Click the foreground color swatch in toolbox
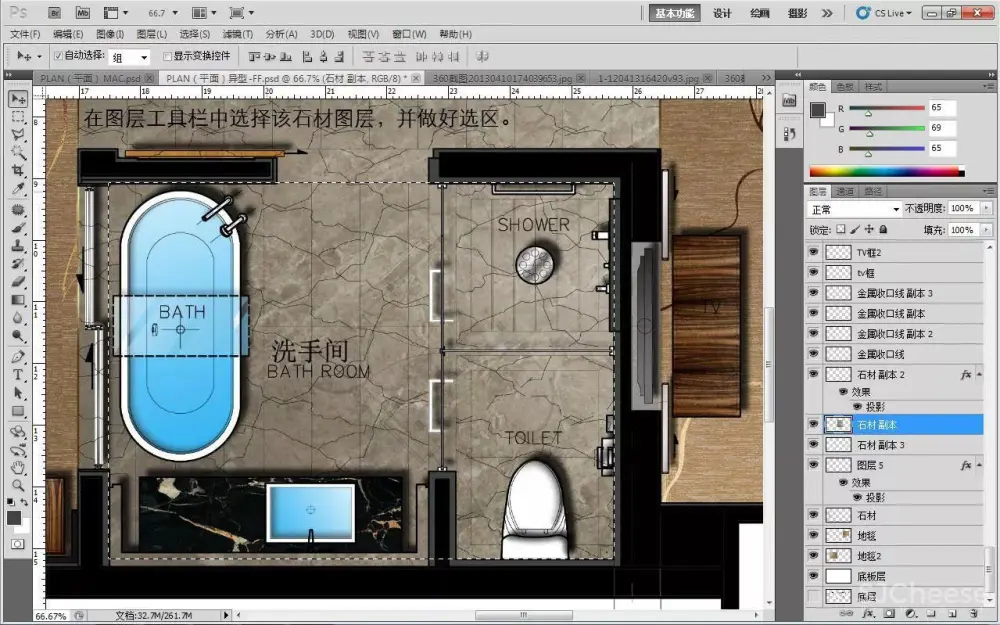This screenshot has width=1000, height=625. (14, 517)
